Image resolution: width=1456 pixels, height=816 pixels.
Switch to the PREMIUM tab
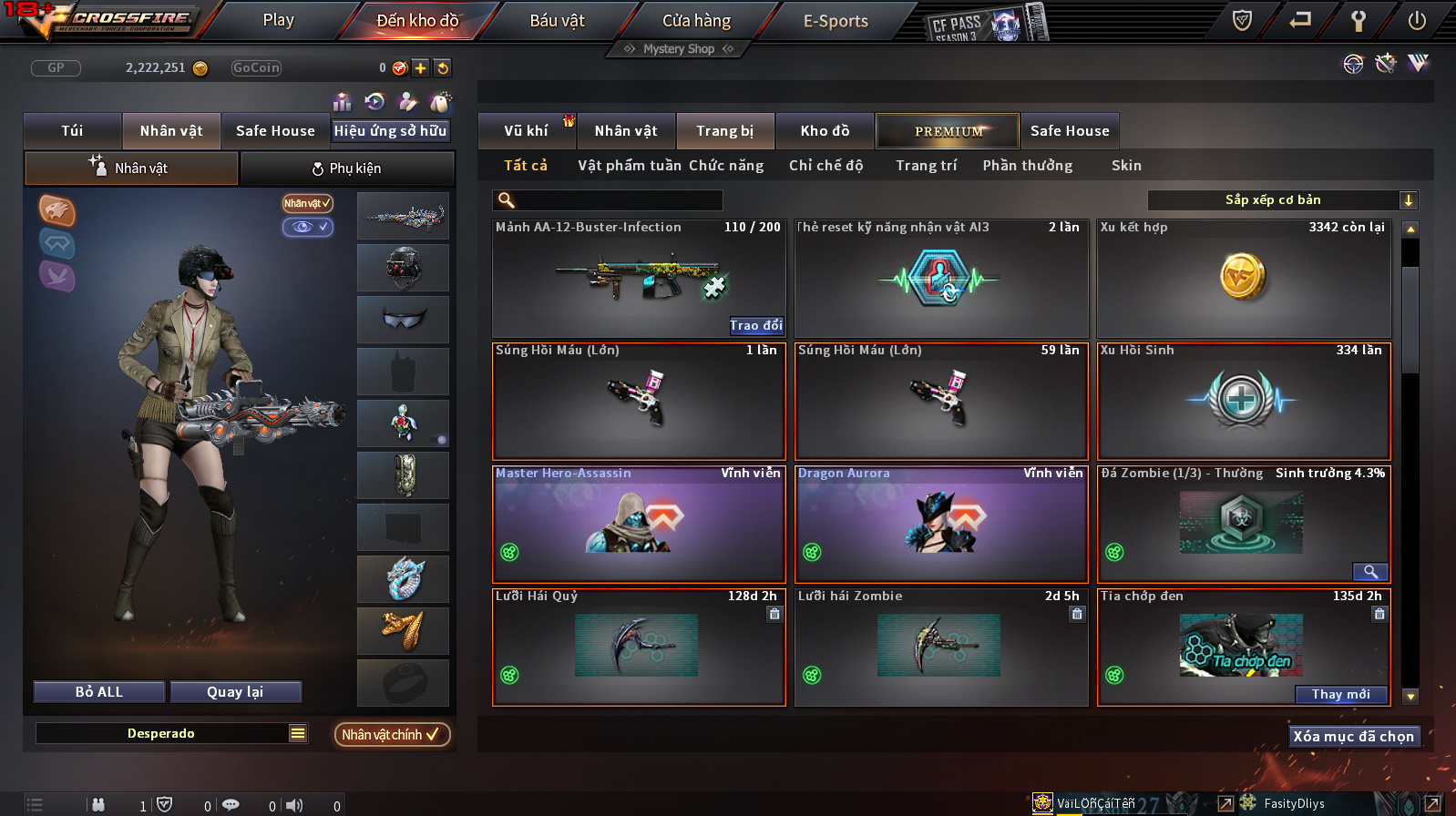(948, 131)
